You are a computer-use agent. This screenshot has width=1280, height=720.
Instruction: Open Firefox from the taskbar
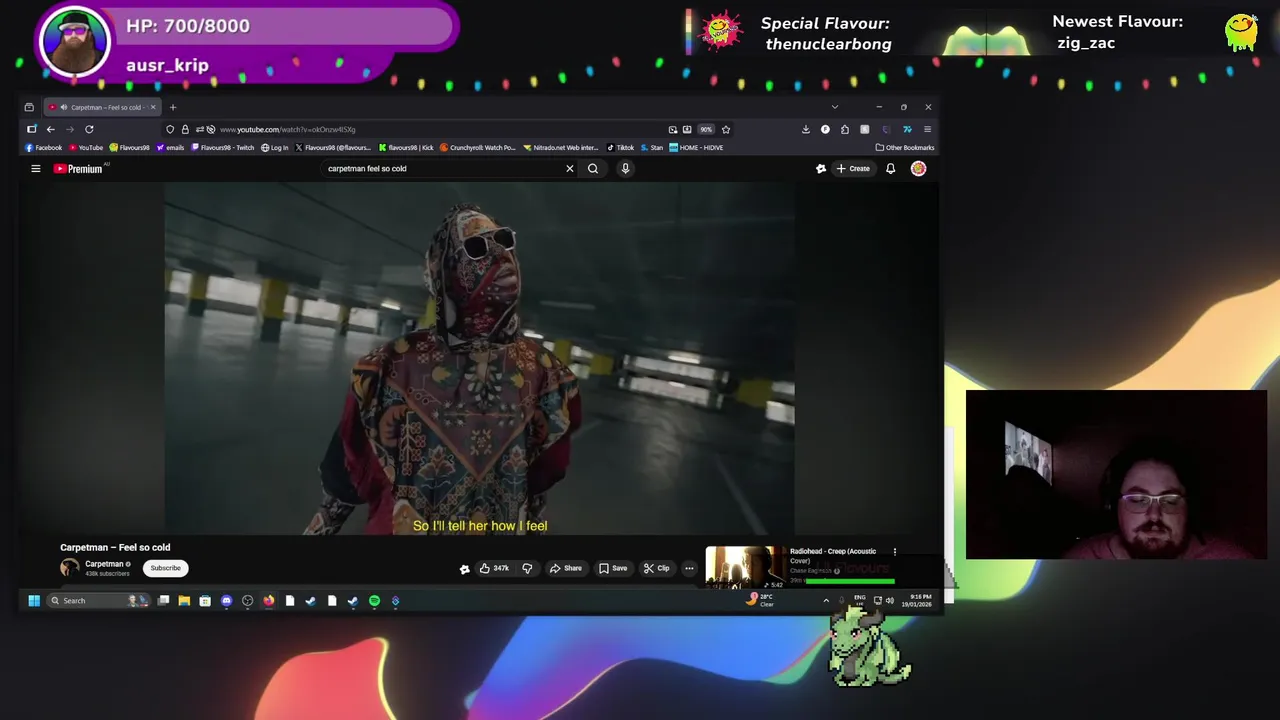[268, 601]
